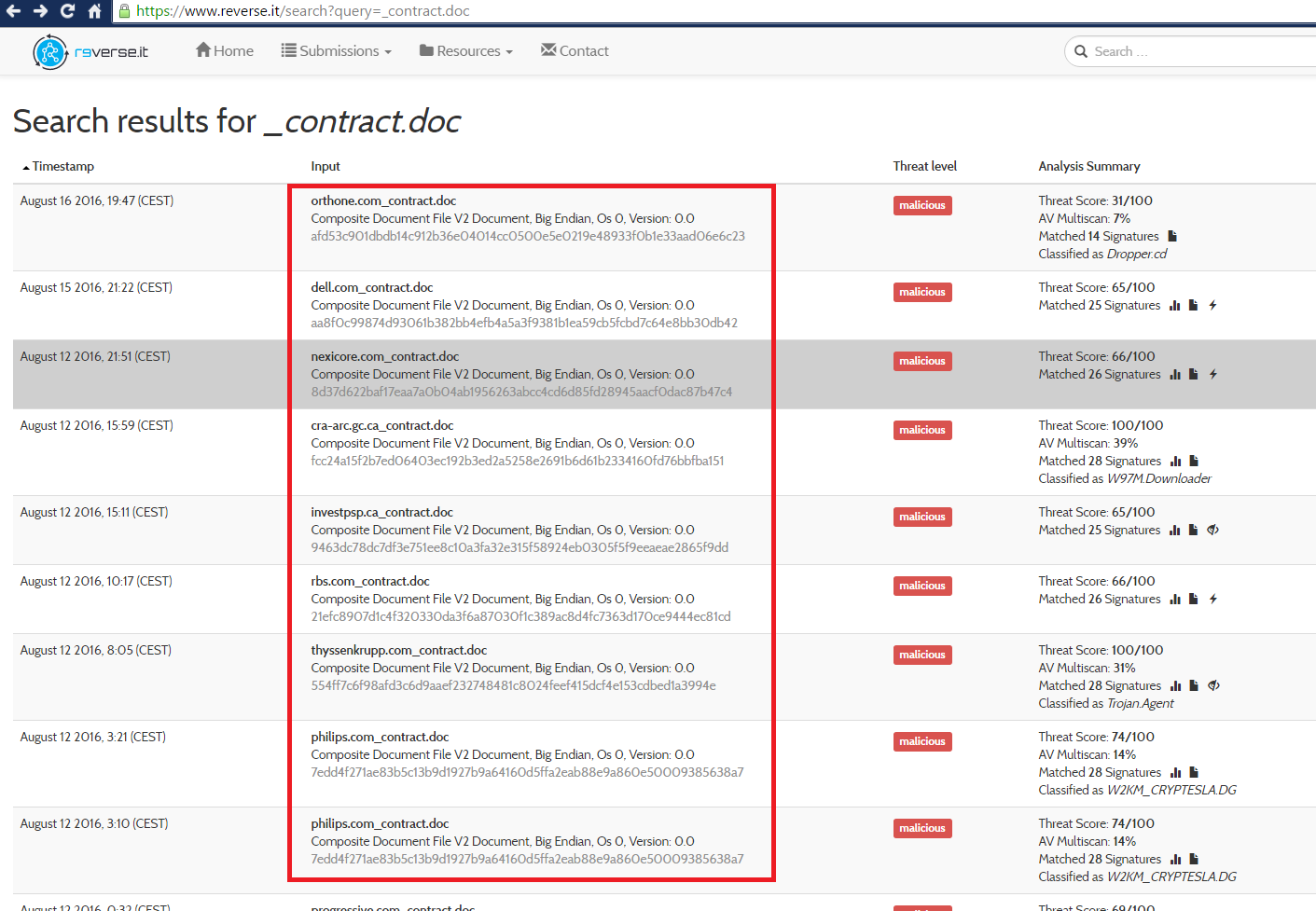
Task: Open philips.com_contract.doc from August 12, 3:21
Action: (x=380, y=737)
